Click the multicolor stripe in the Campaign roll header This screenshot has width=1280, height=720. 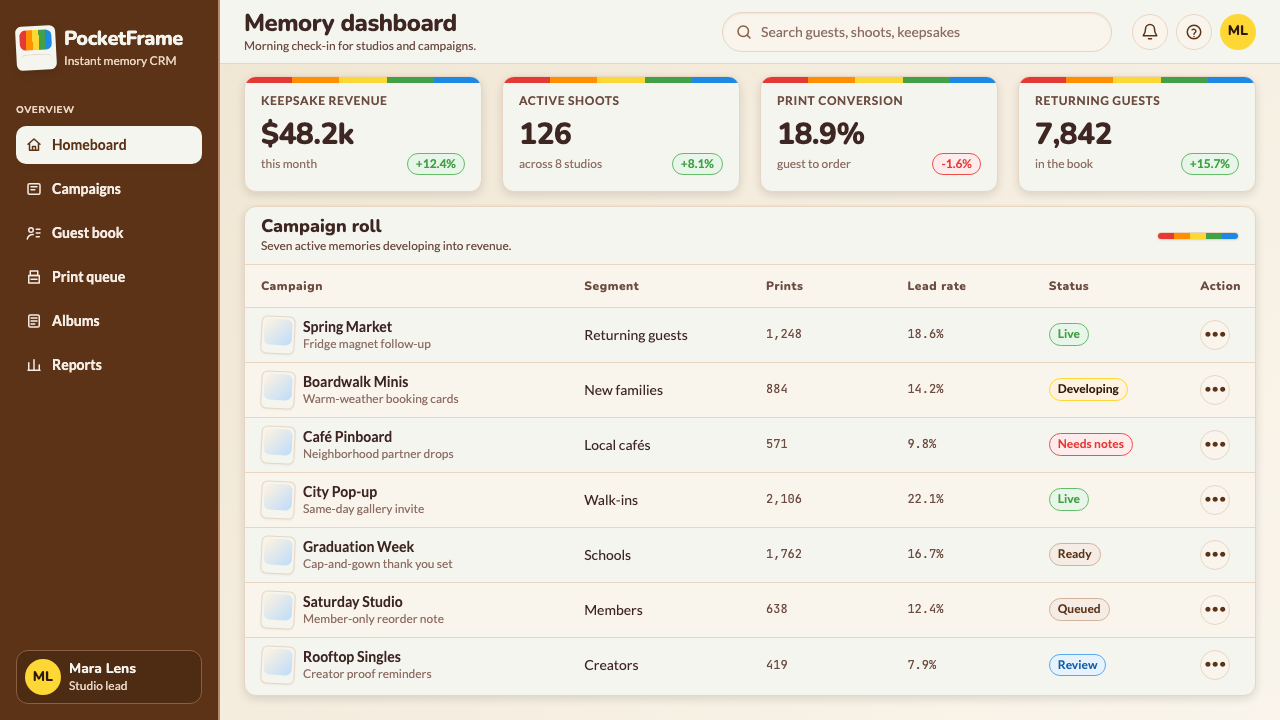1198,236
